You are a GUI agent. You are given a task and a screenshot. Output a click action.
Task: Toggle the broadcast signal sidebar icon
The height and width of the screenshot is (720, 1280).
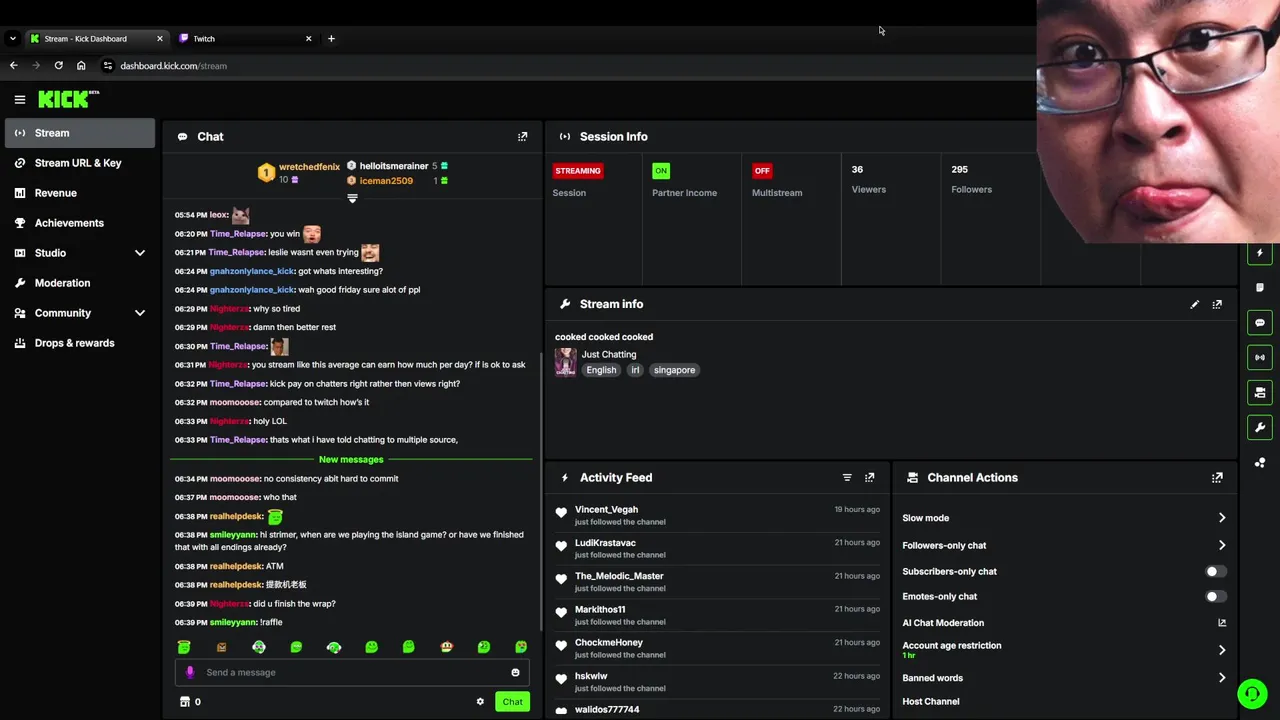1260,357
